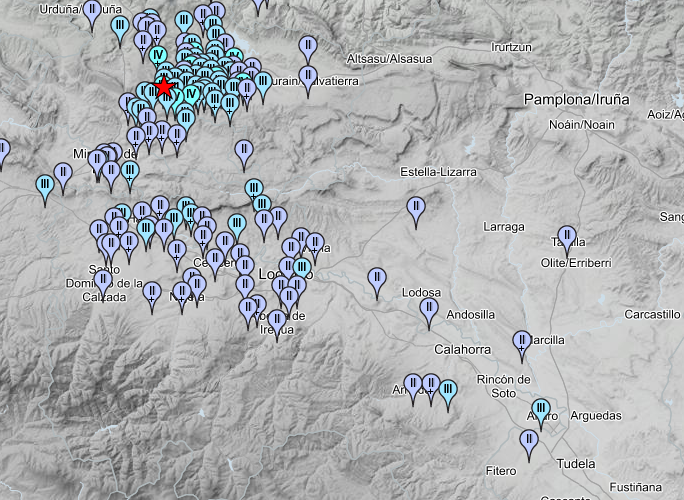This screenshot has width=684, height=500.
Task: Click the red star epicenter marker
Action: point(165,88)
